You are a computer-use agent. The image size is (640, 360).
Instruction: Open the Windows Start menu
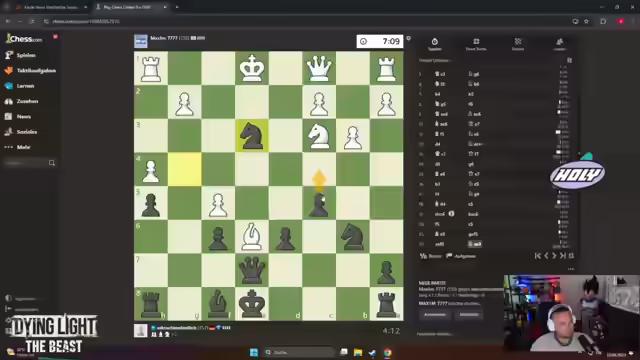253,352
